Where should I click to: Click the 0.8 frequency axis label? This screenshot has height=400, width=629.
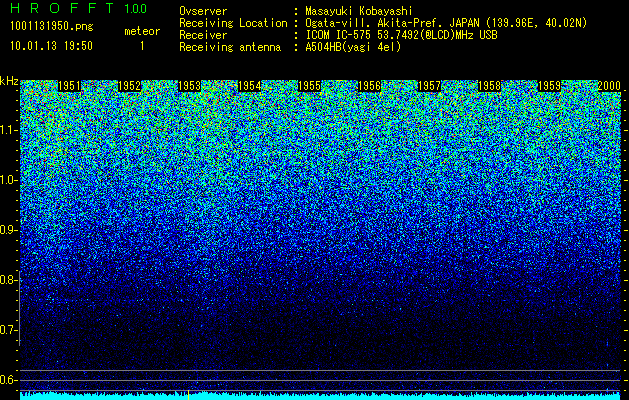coord(9,280)
